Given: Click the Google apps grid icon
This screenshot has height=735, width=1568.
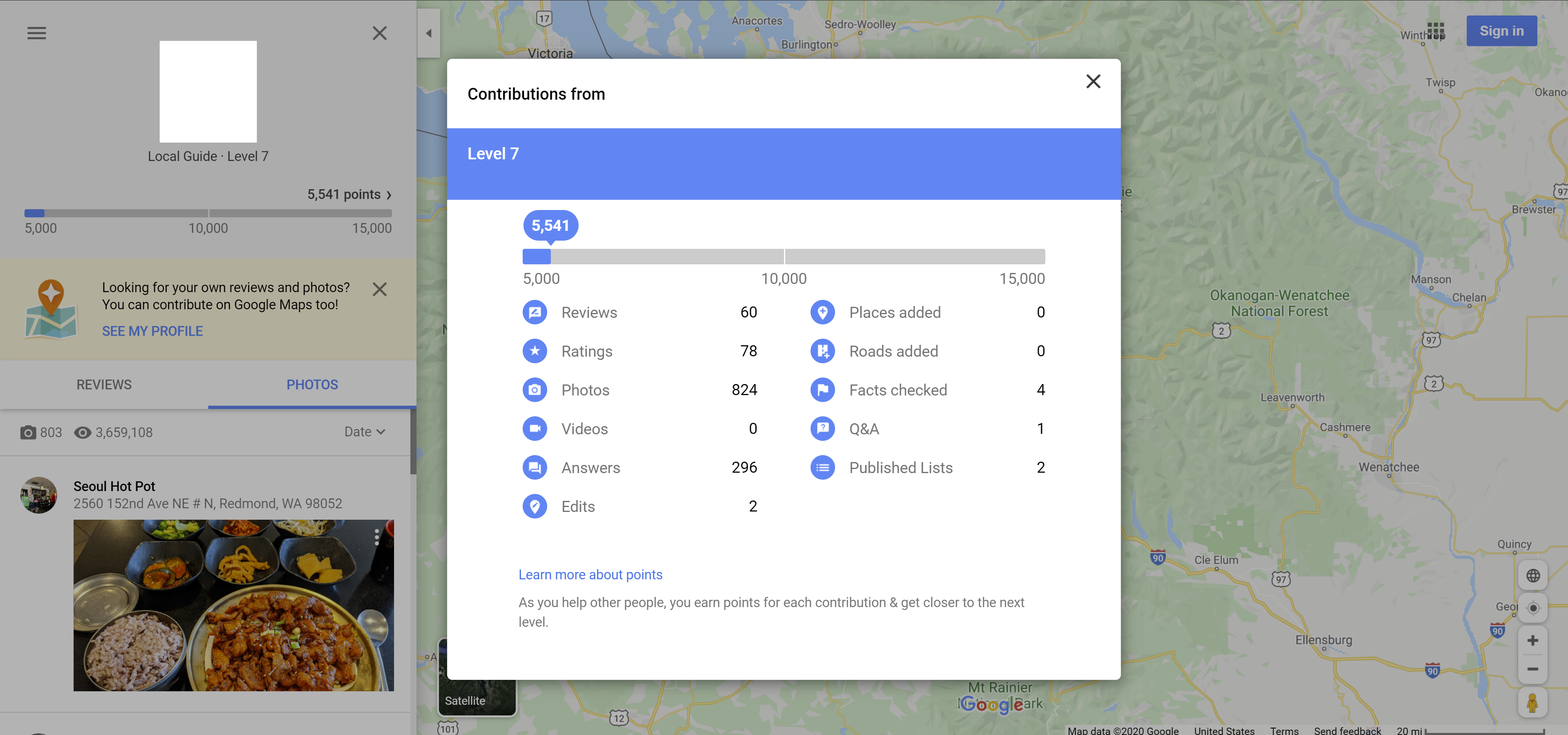Looking at the screenshot, I should [x=1435, y=31].
